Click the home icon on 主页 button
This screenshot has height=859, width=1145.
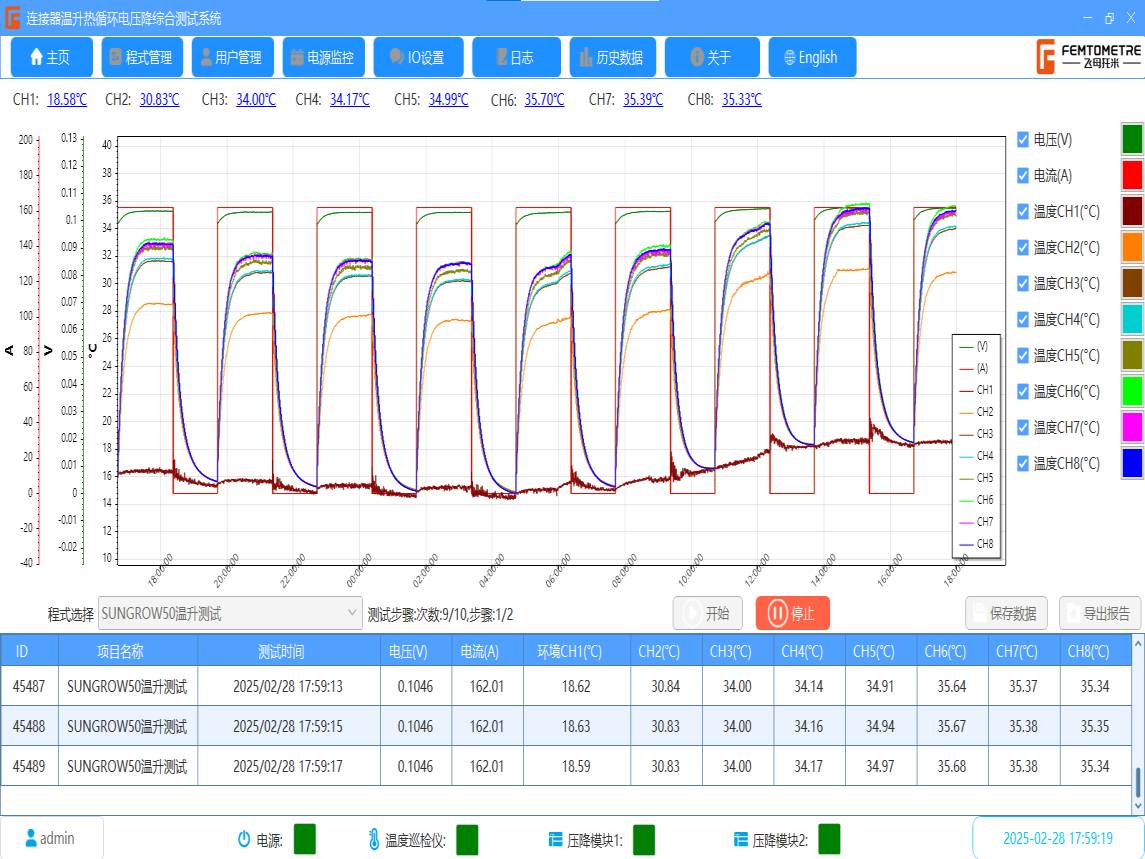click(36, 58)
